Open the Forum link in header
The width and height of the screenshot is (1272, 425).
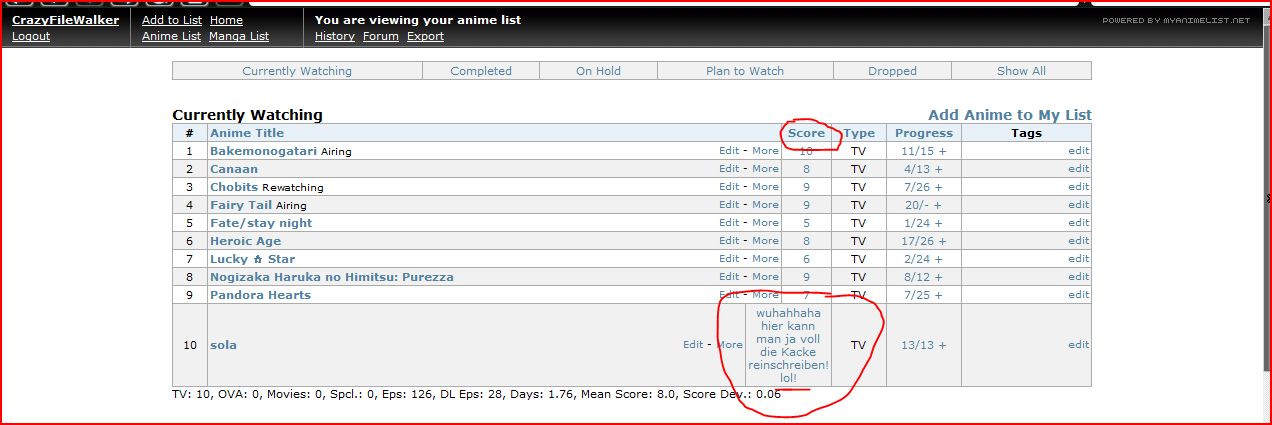(x=380, y=36)
